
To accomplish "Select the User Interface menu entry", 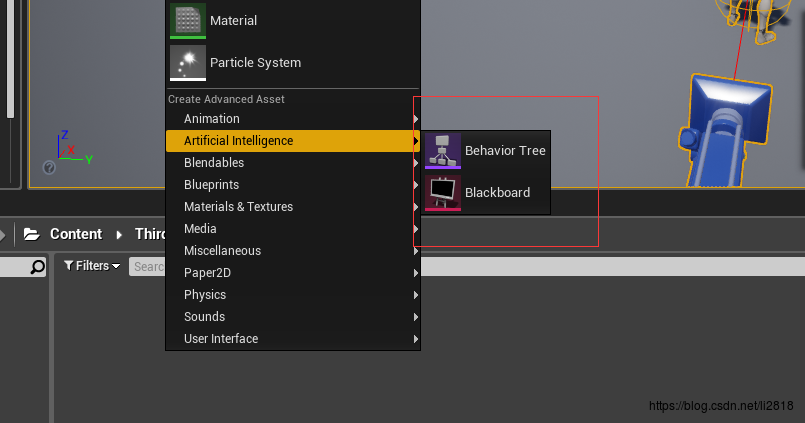I will click(220, 339).
